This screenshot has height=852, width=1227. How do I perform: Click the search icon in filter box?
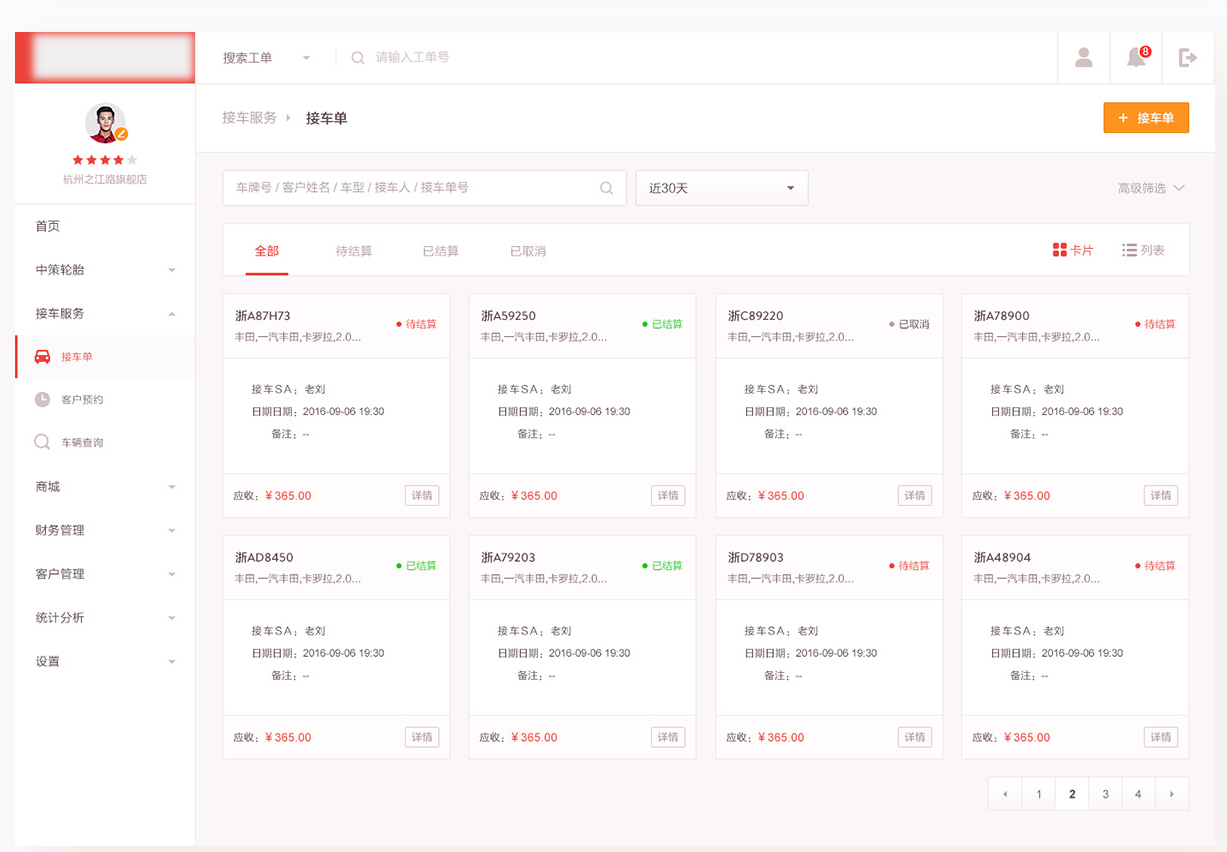pyautogui.click(x=606, y=188)
